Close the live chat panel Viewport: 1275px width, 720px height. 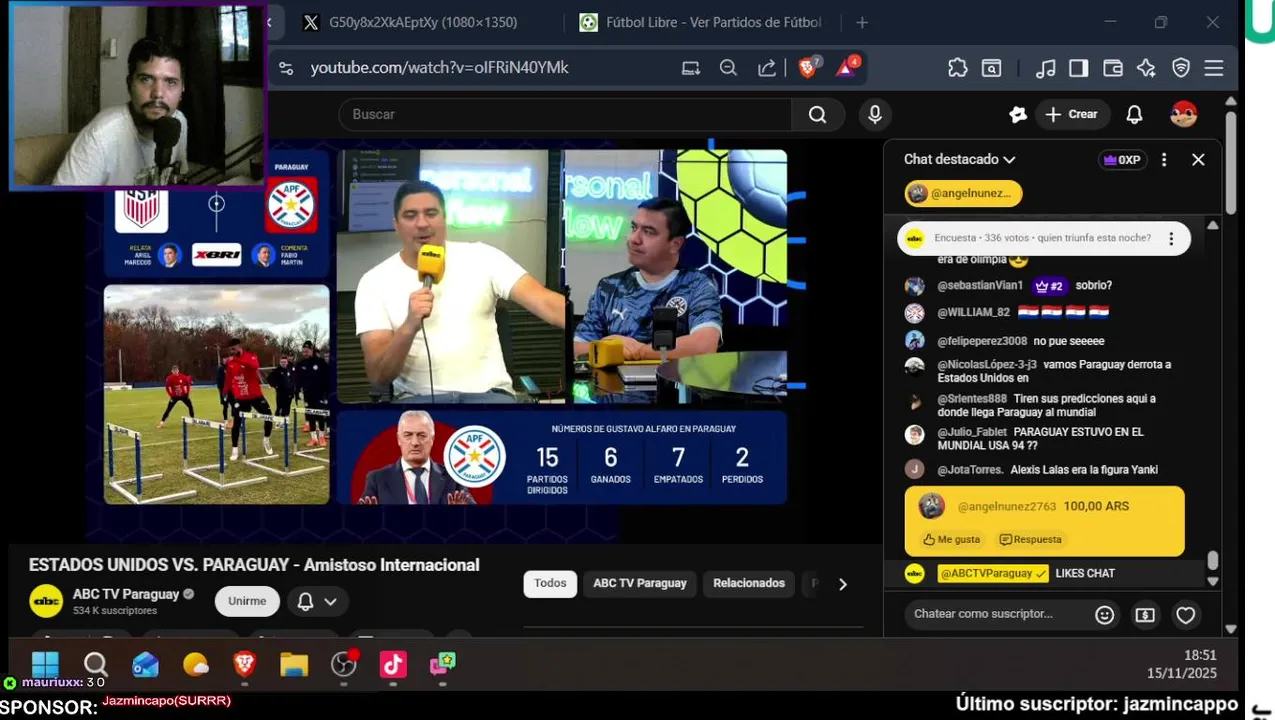pyautogui.click(x=1198, y=160)
